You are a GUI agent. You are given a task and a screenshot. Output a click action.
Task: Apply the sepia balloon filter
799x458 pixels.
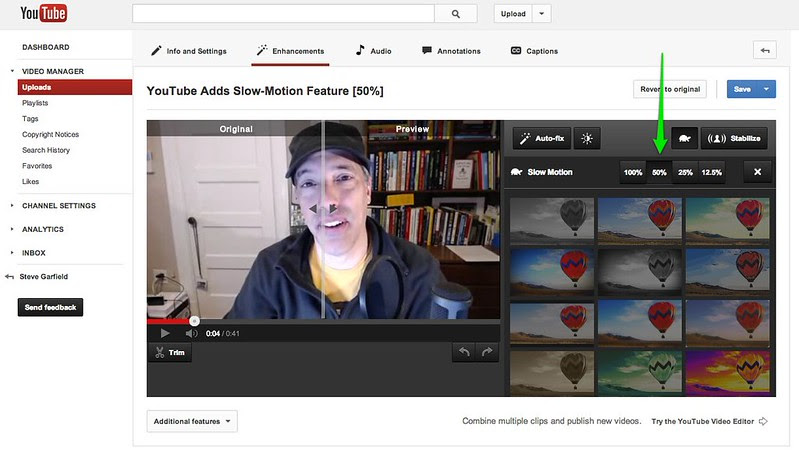coord(552,372)
